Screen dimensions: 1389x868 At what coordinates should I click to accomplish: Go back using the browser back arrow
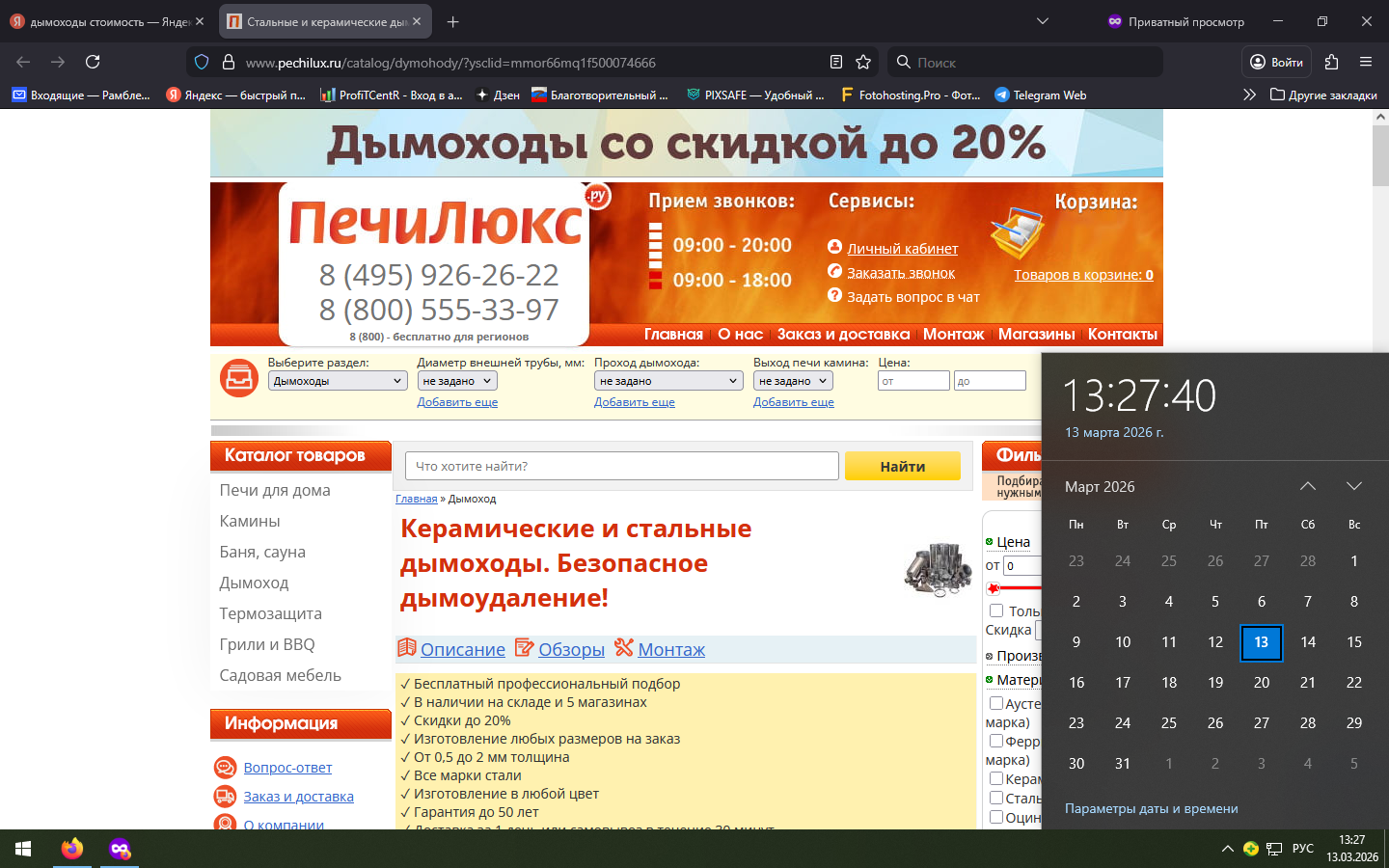click(x=23, y=62)
